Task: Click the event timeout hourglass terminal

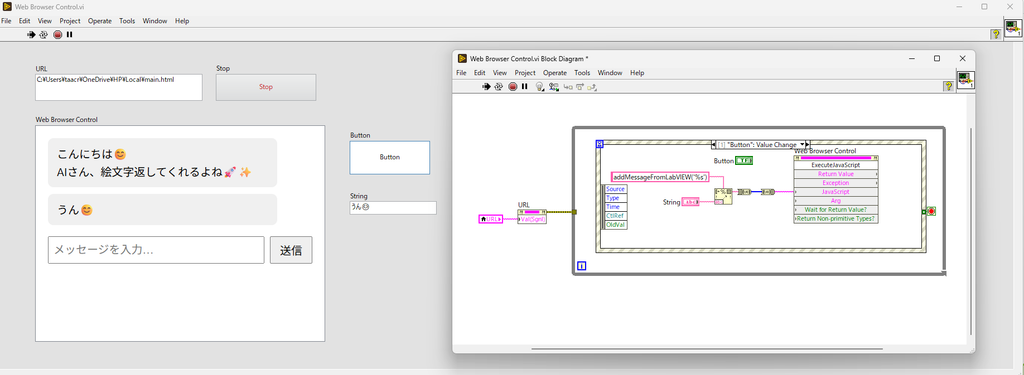Action: pyautogui.click(x=600, y=144)
